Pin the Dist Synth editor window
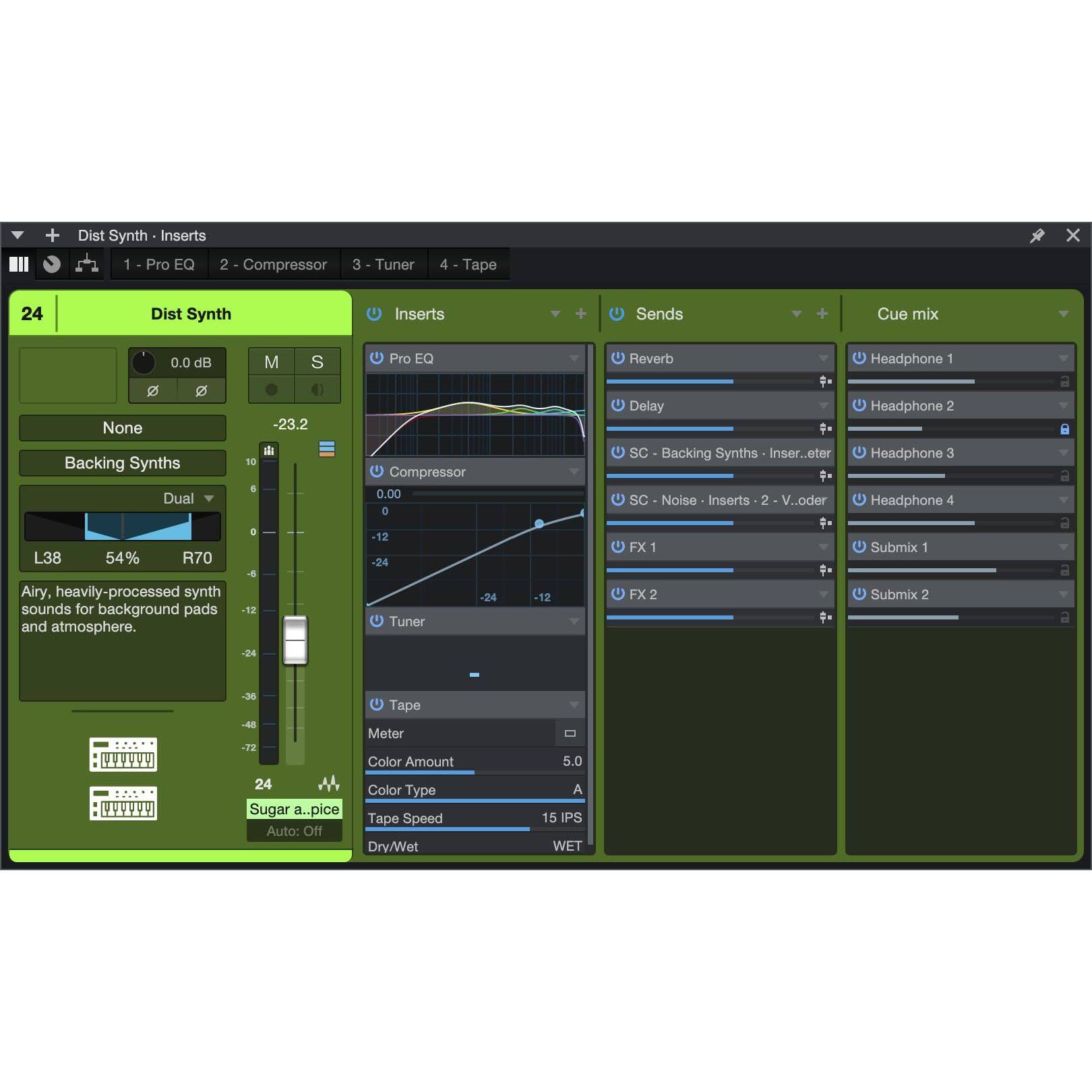Image resolution: width=1092 pixels, height=1092 pixels. [x=1036, y=235]
